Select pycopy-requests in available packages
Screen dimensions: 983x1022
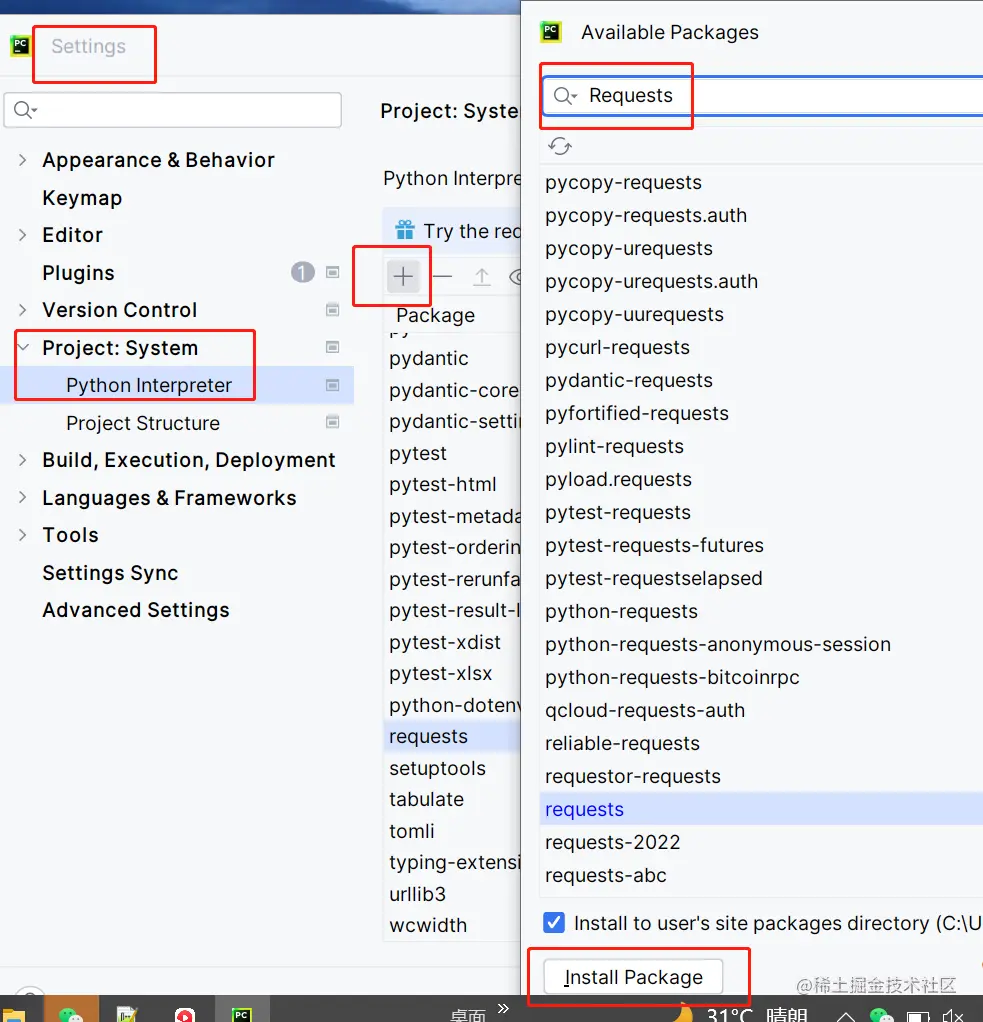coord(623,182)
